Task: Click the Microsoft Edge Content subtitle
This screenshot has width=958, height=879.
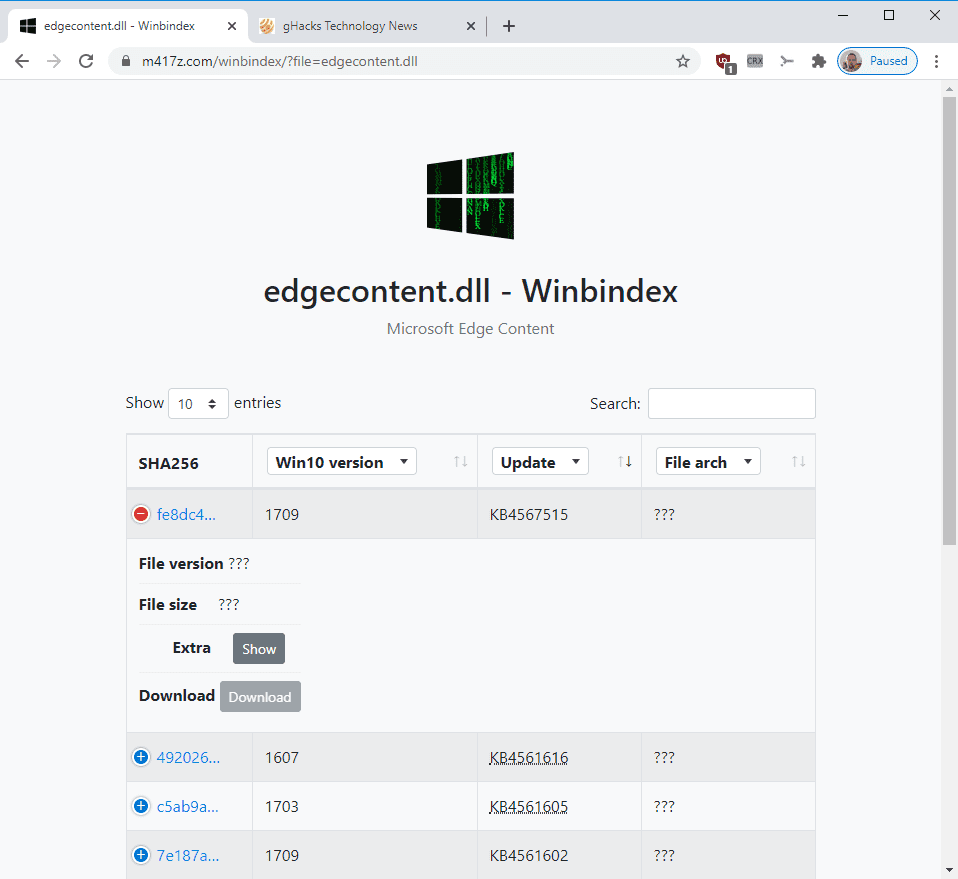Action: 470,329
